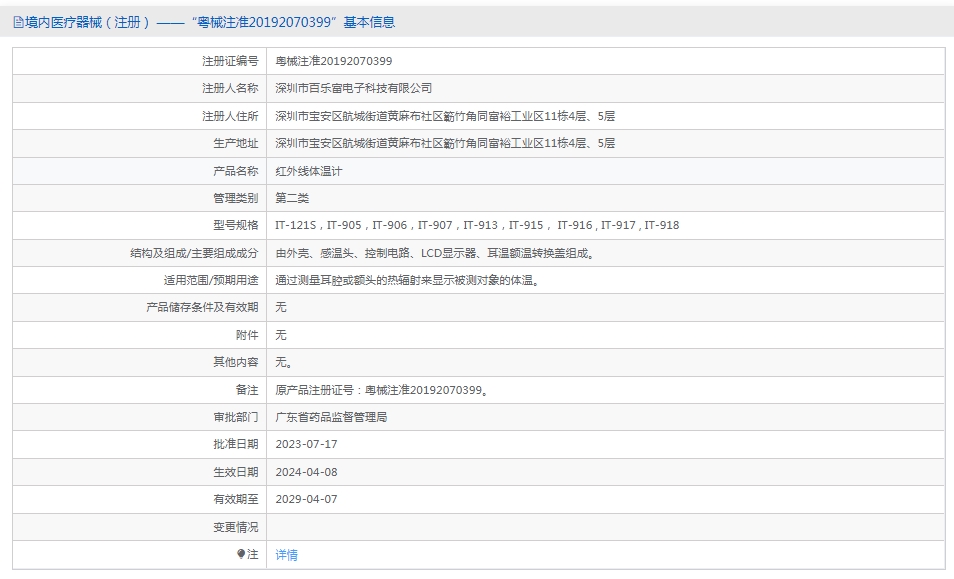The width and height of the screenshot is (954, 579).
Task: Click the document icon before the page title
Action: (x=17, y=22)
